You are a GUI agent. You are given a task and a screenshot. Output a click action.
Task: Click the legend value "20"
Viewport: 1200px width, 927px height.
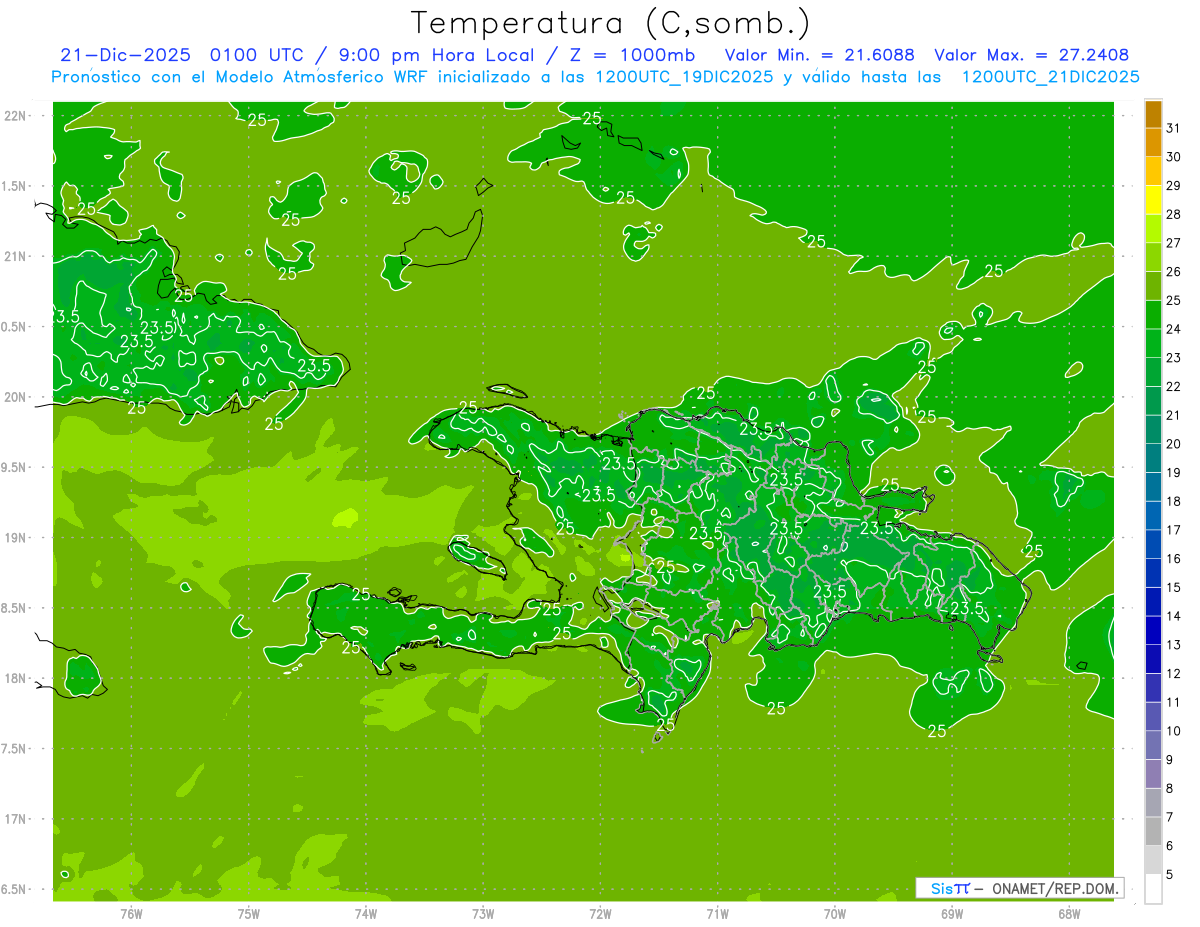[x=1174, y=444]
